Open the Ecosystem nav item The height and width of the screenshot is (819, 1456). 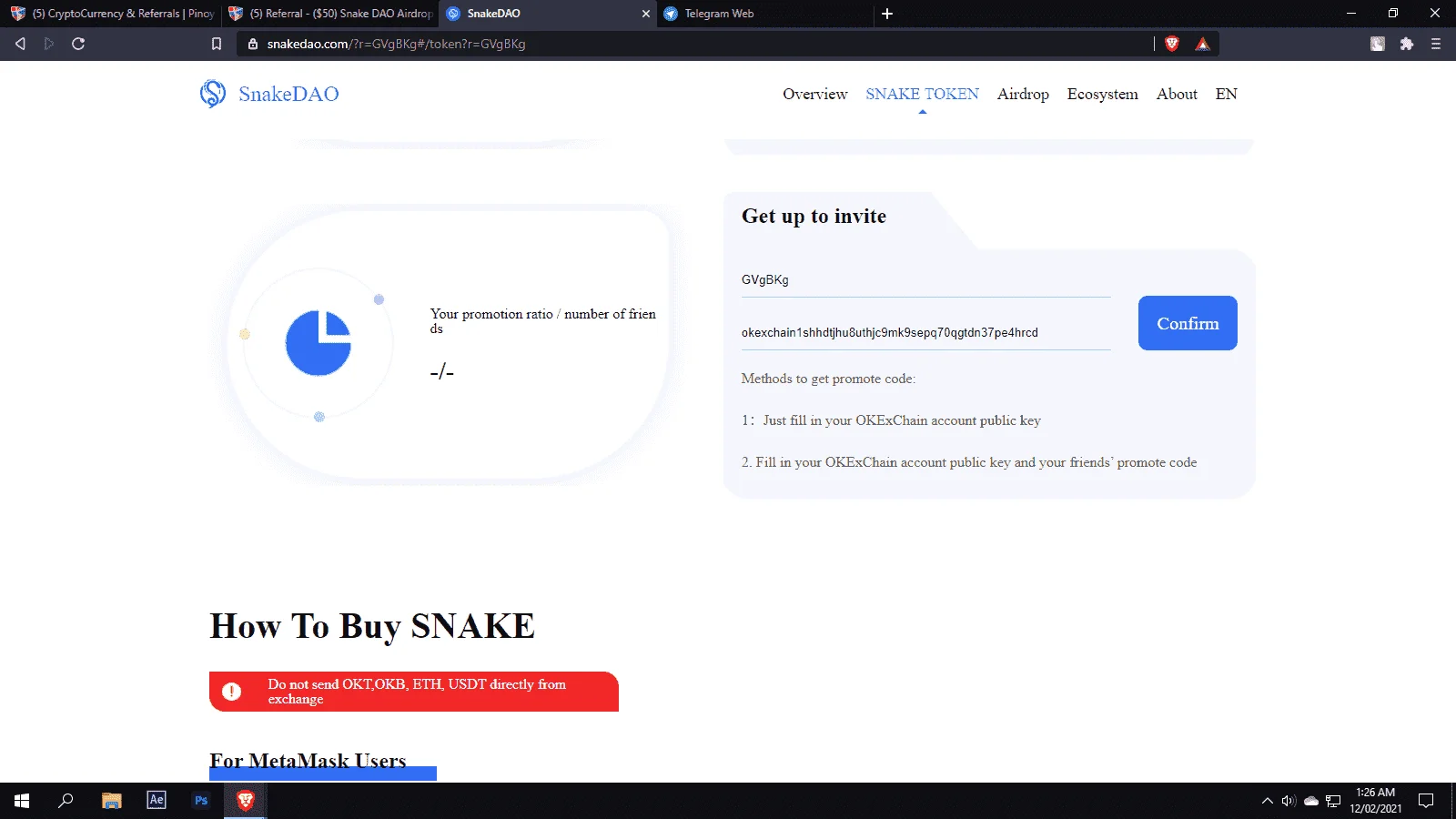pyautogui.click(x=1102, y=94)
